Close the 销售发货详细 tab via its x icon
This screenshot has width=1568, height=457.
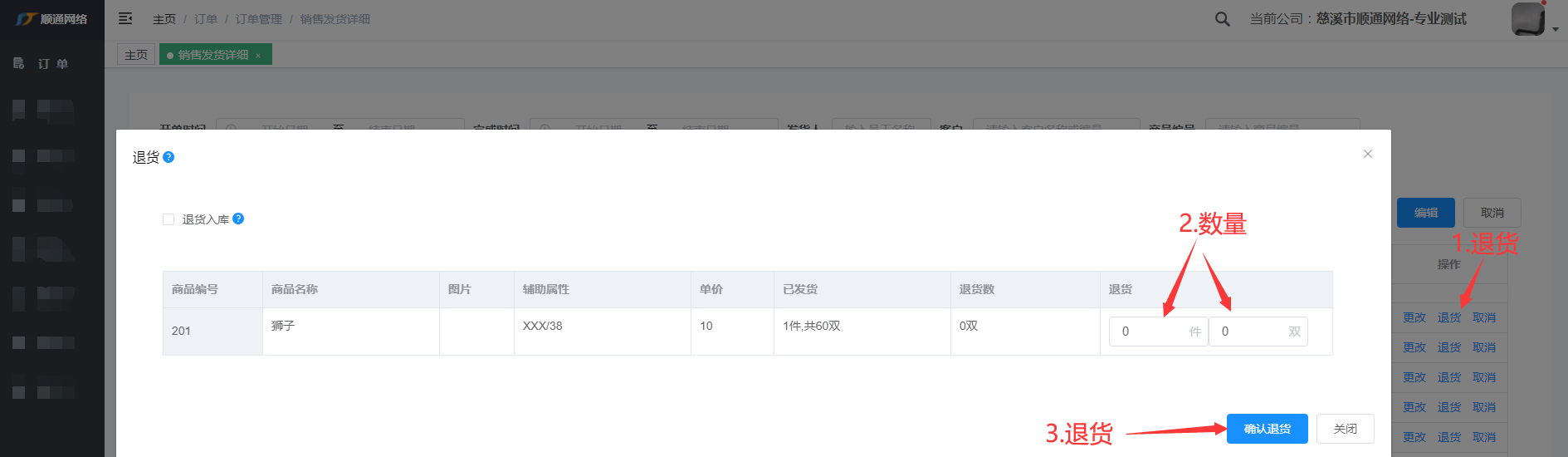point(258,56)
